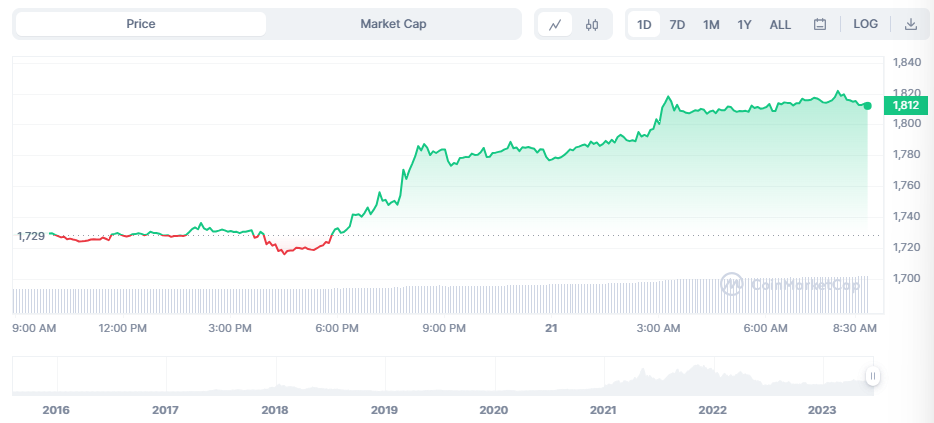Select the Price view toggle

click(x=141, y=24)
